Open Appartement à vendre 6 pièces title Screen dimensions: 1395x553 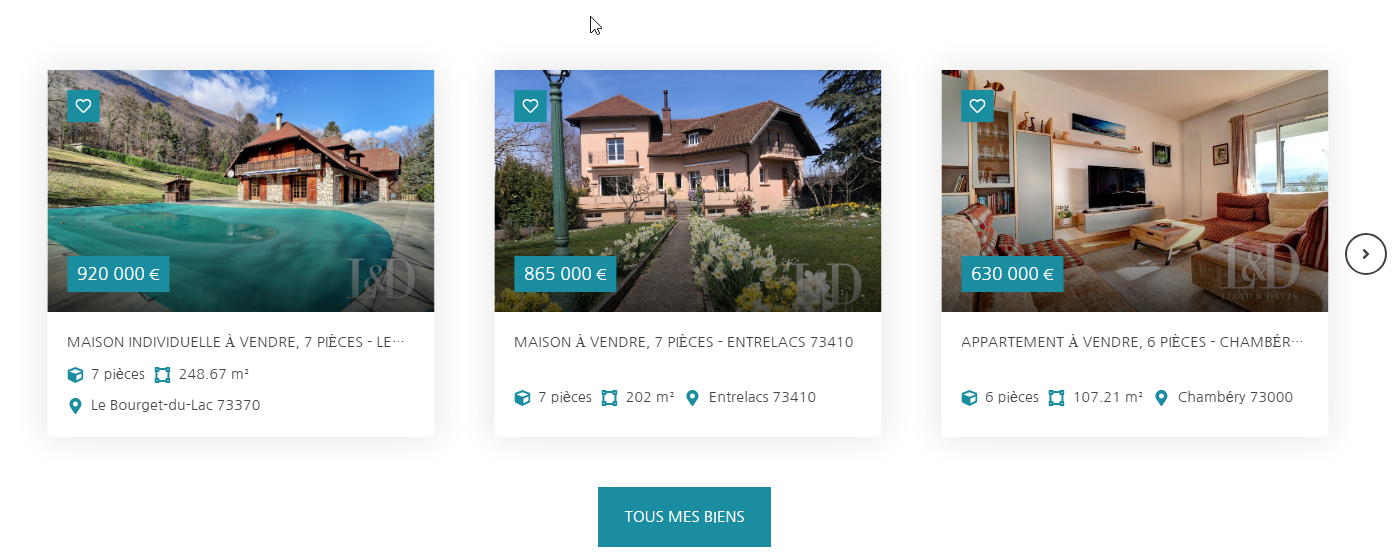point(1132,342)
